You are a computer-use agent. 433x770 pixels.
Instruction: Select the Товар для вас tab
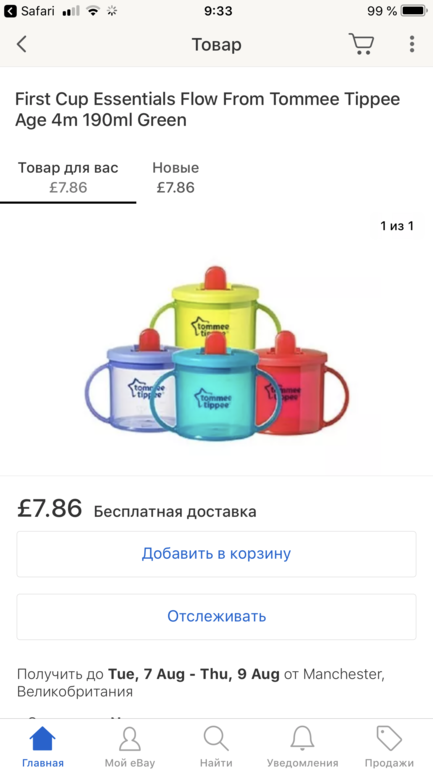pyautogui.click(x=68, y=177)
